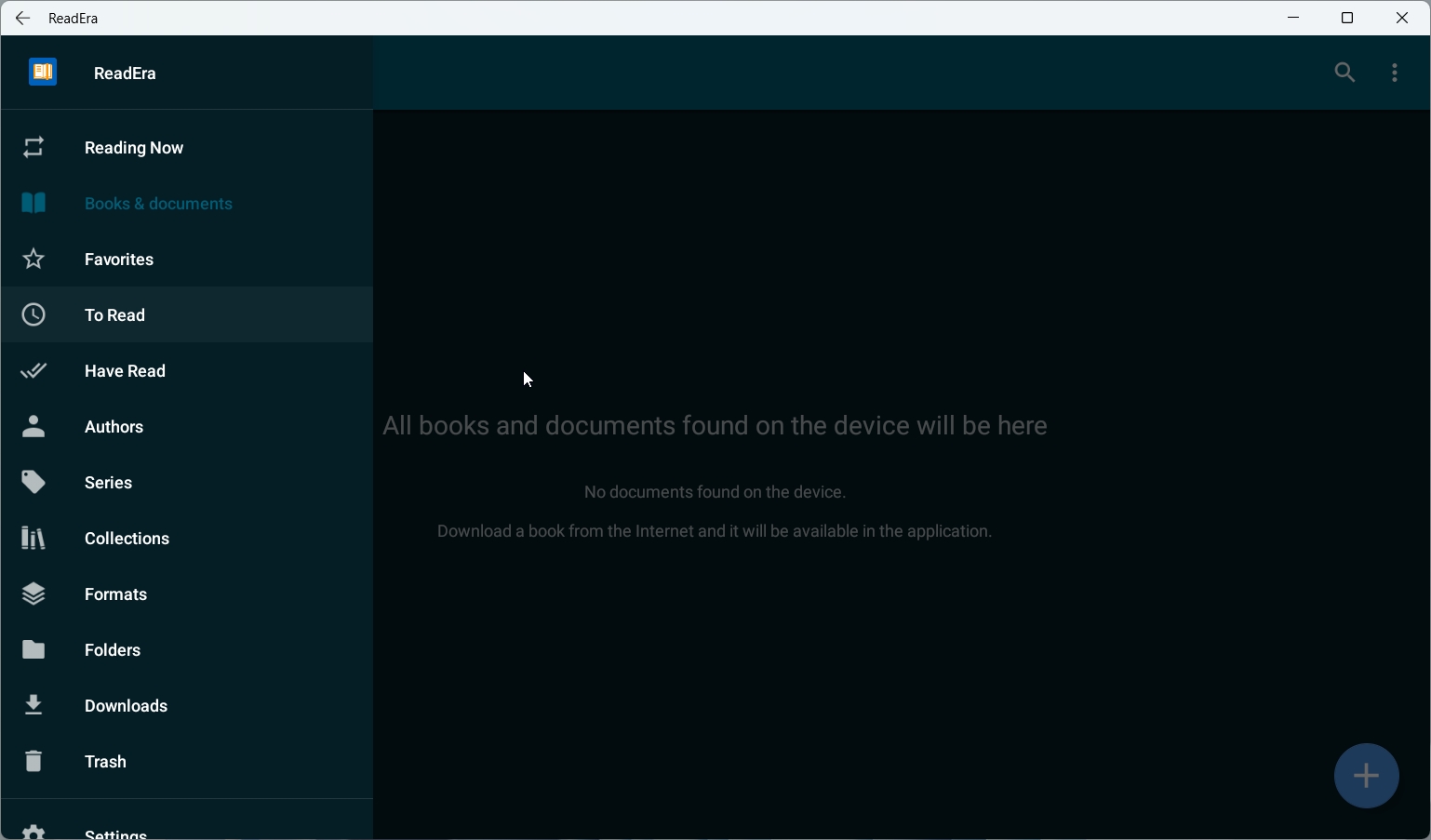
Task: Click the Reading Now arrows icon
Action: coord(33,148)
